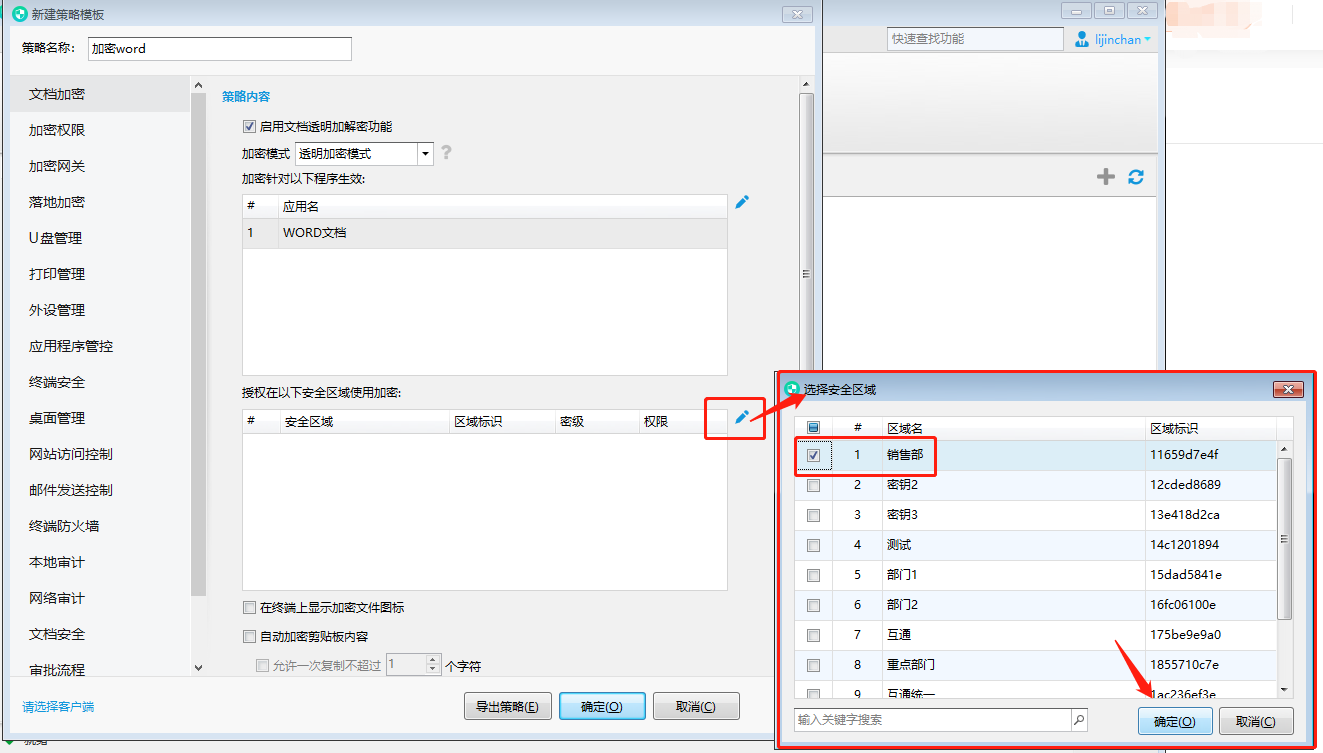Click the left category list's scroll up arrow
Viewport: 1323px width, 753px height.
point(197,85)
